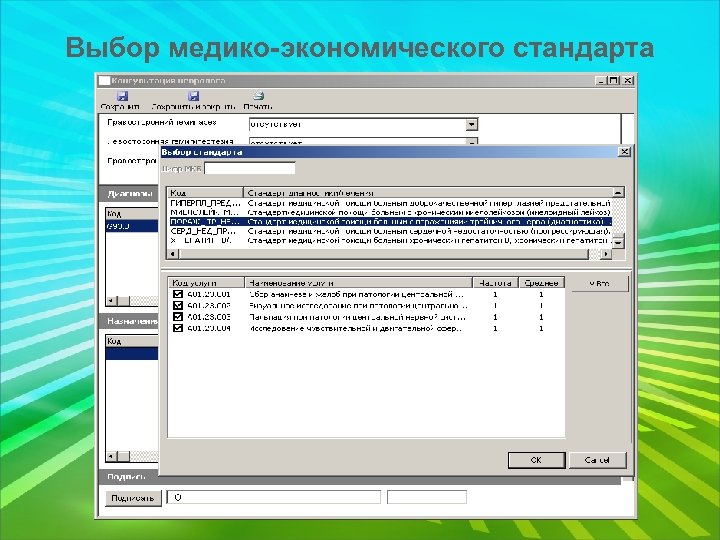Click the up arrow of standards list scrollbar
The height and width of the screenshot is (540, 720).
coord(619,193)
